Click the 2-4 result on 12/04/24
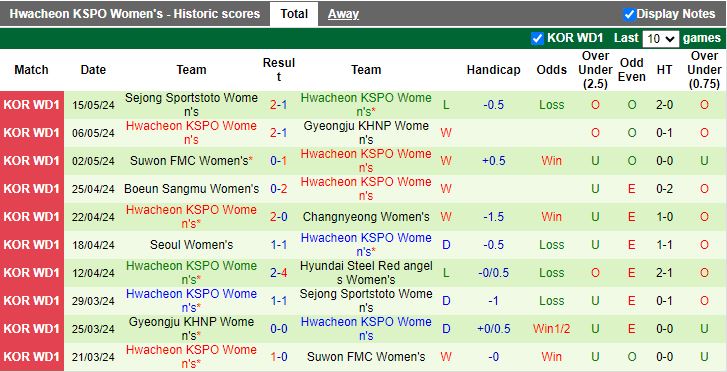Image resolution: width=727 pixels, height=372 pixels. coord(279,273)
